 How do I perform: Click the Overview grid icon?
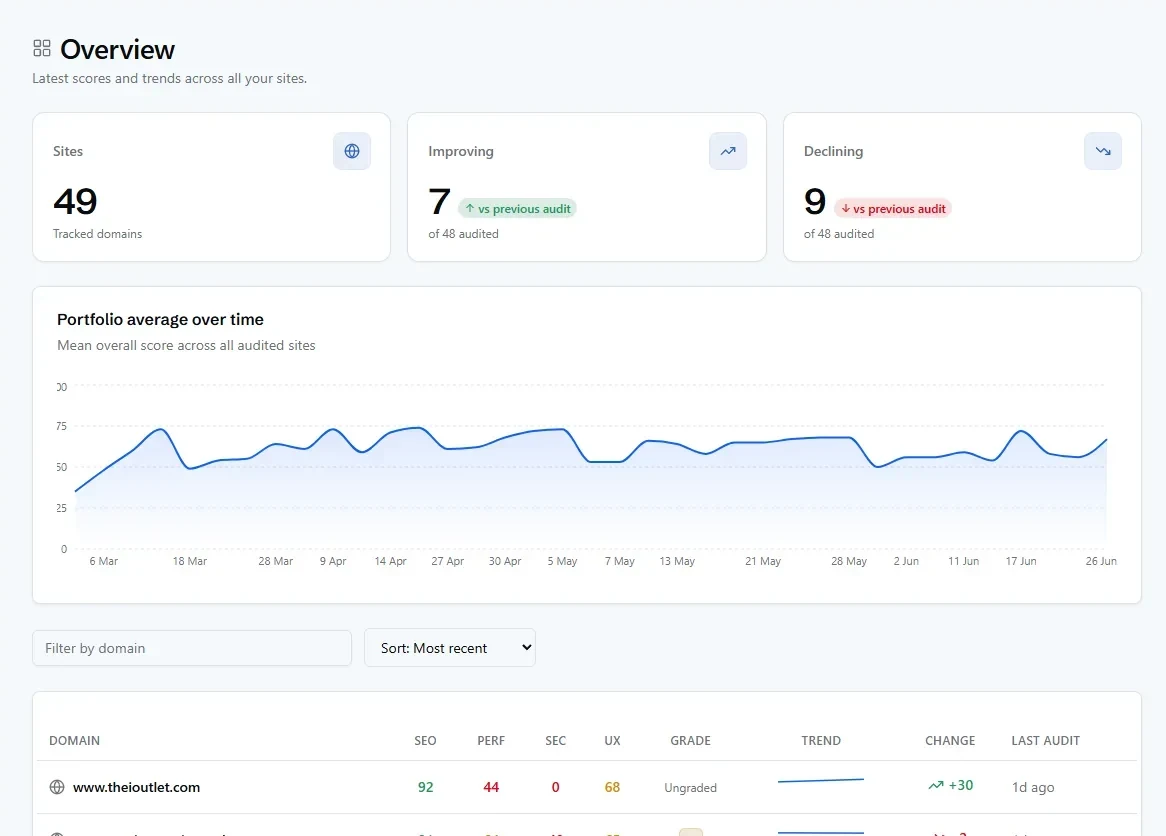coord(42,48)
